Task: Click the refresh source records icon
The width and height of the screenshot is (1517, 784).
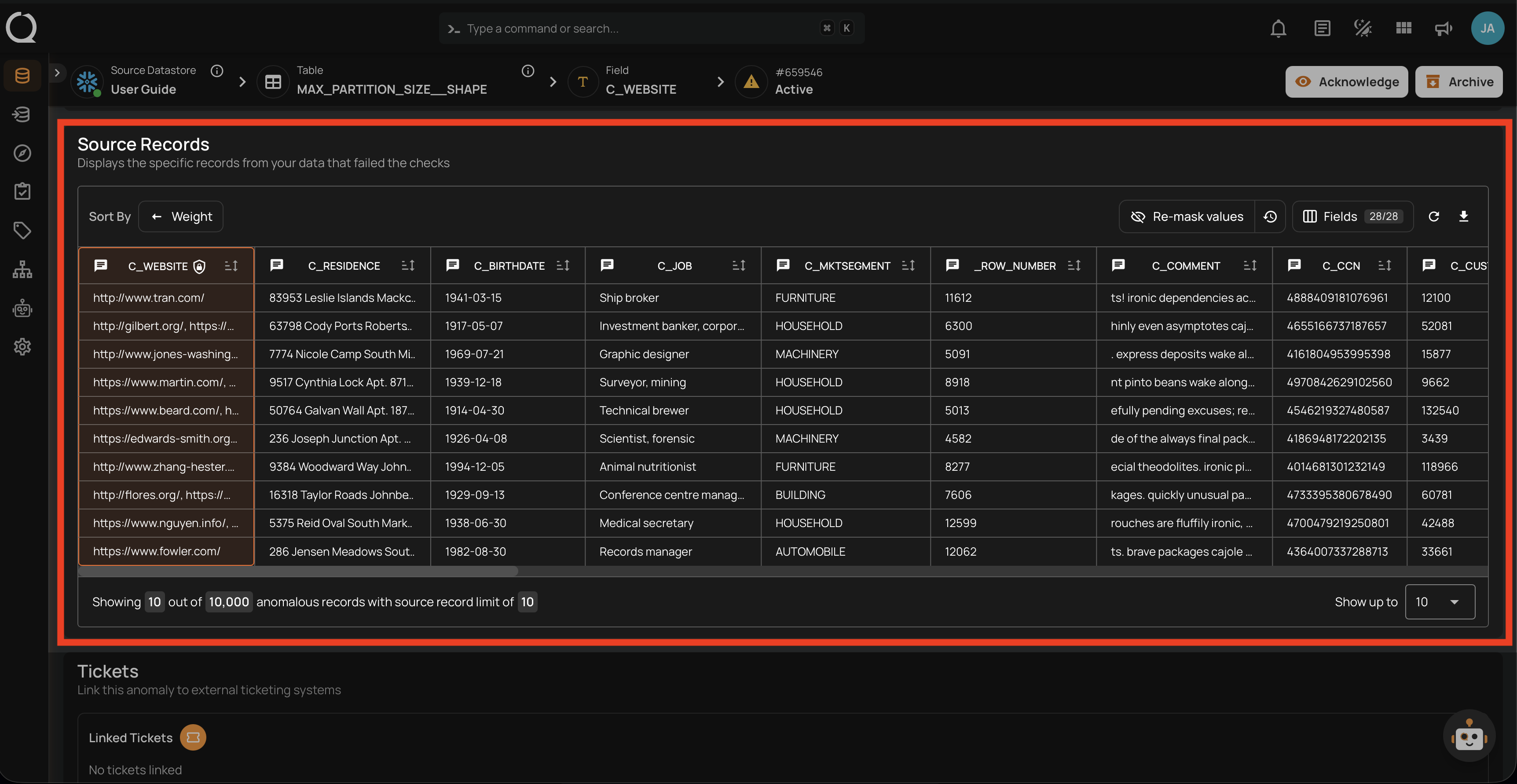Action: click(x=1433, y=216)
